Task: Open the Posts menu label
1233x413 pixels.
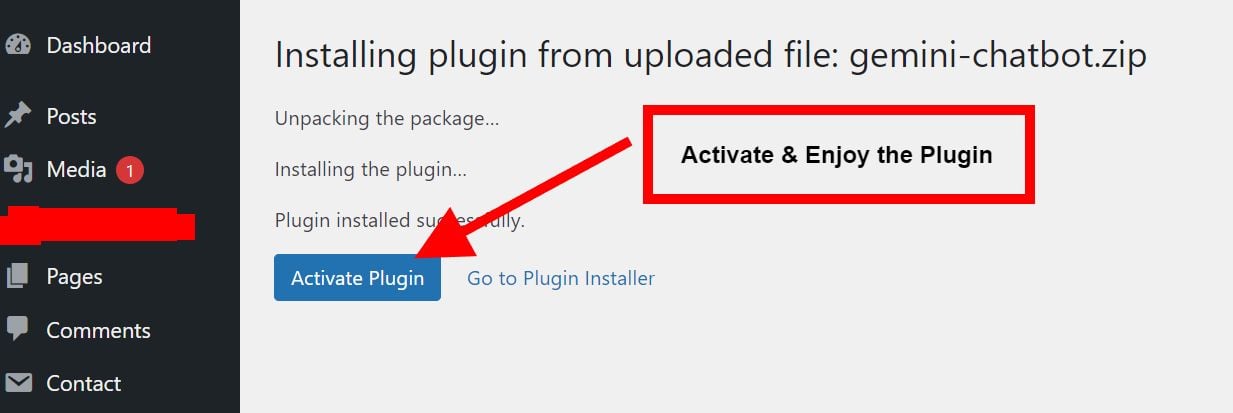Action: pyautogui.click(x=72, y=116)
